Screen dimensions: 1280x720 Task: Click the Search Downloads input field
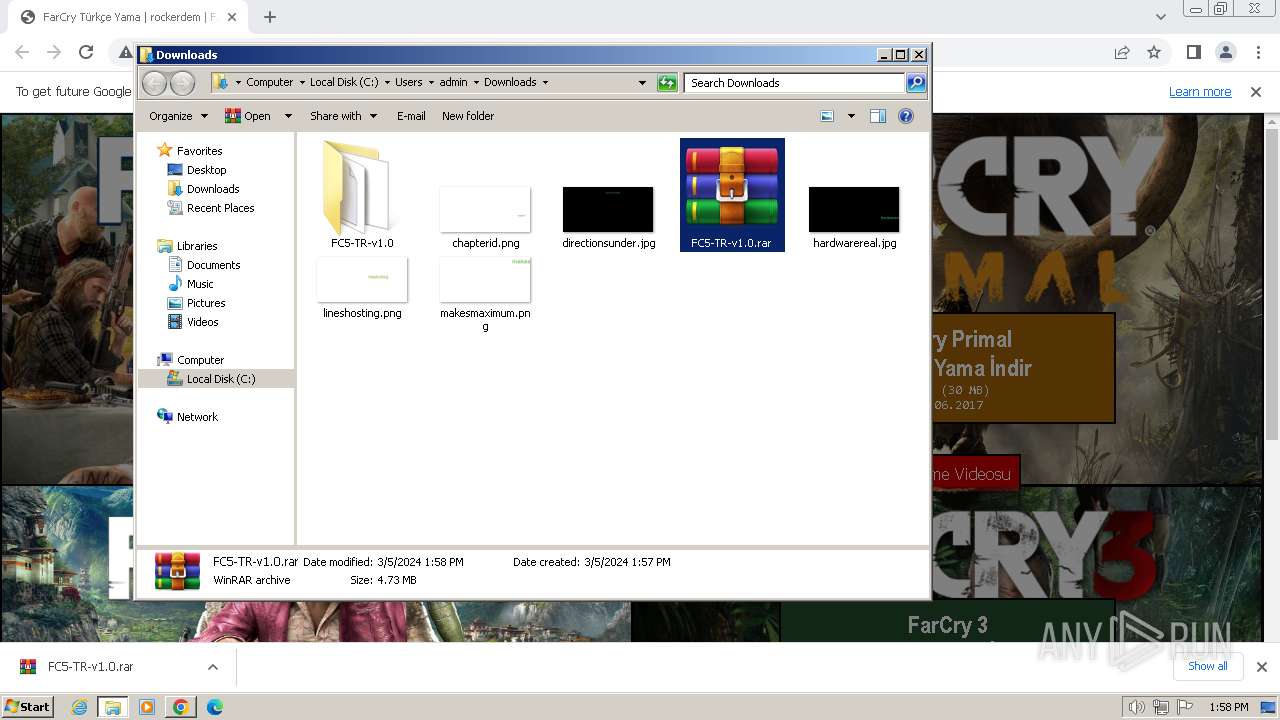(795, 83)
